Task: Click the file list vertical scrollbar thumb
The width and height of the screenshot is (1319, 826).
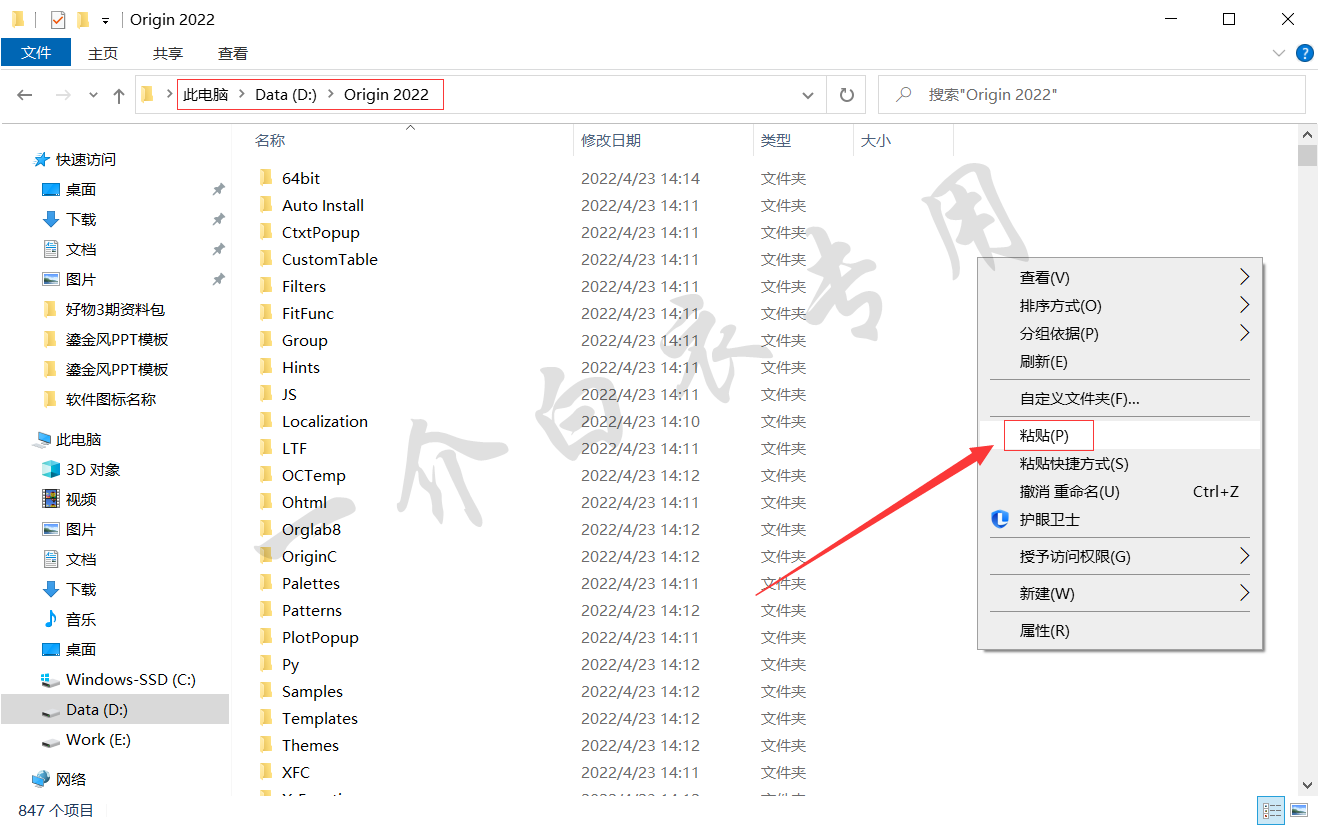Action: pyautogui.click(x=1307, y=155)
